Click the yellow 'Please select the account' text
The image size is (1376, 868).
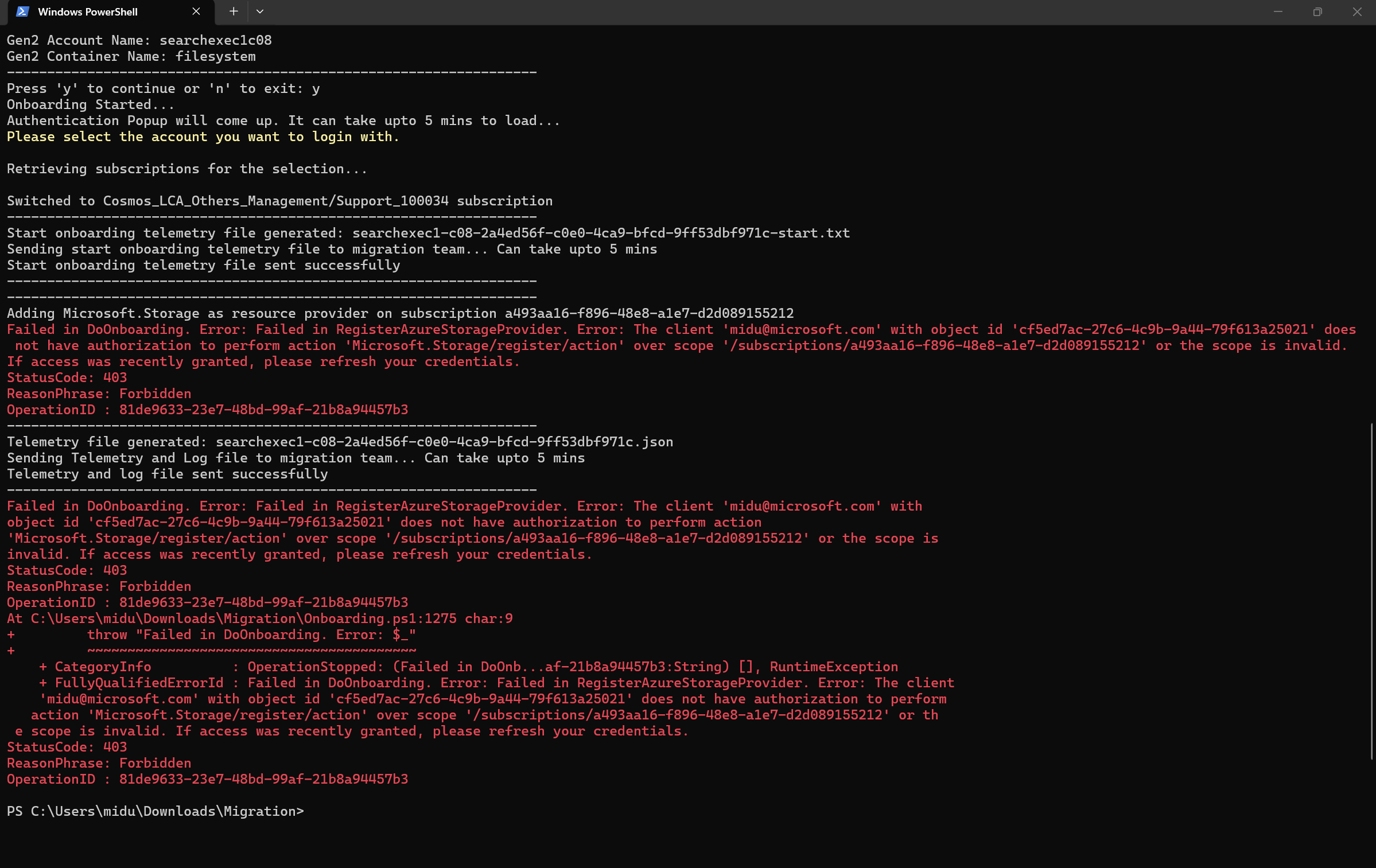pyautogui.click(x=203, y=137)
